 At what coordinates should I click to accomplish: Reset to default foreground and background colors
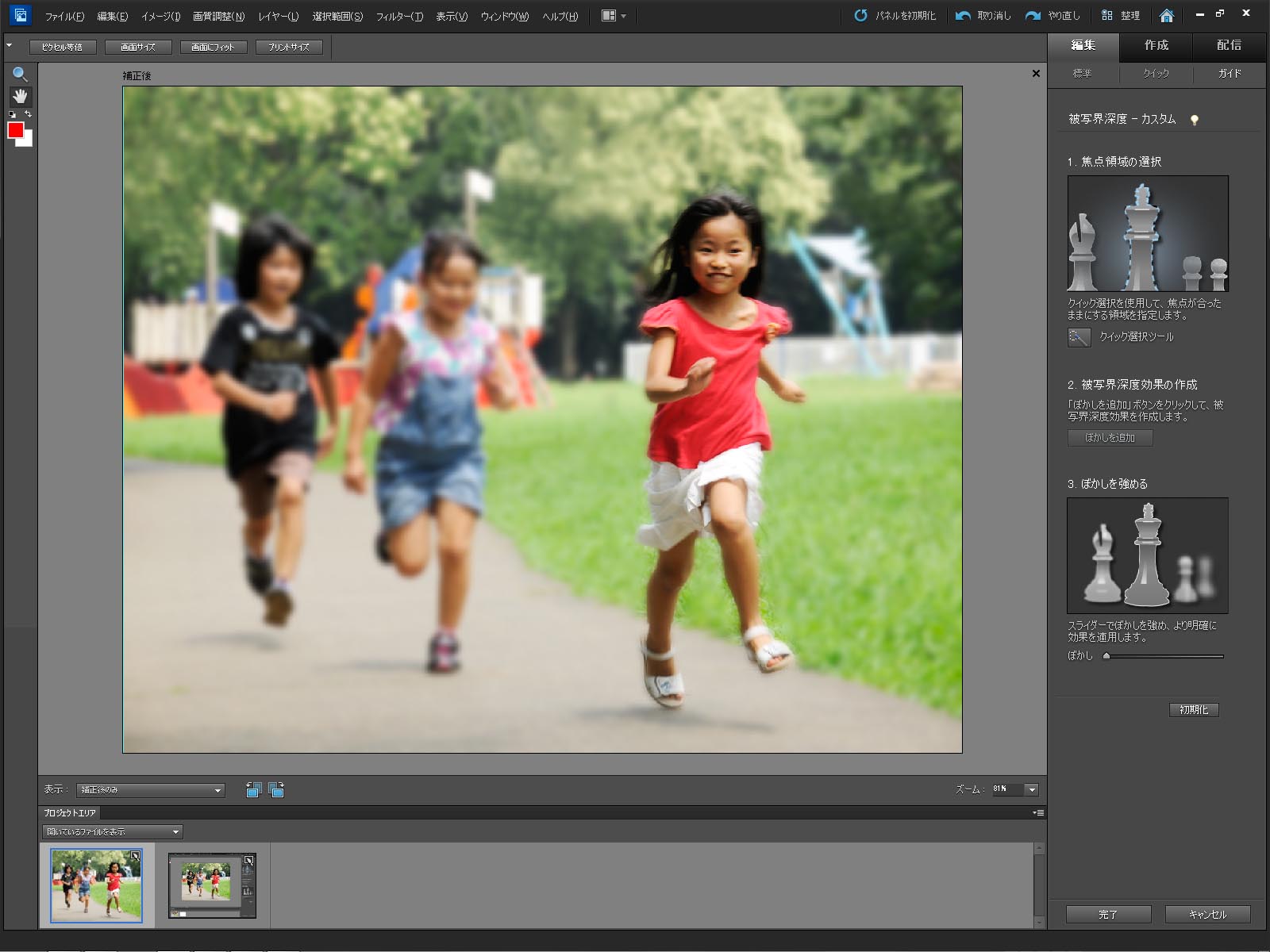12,115
